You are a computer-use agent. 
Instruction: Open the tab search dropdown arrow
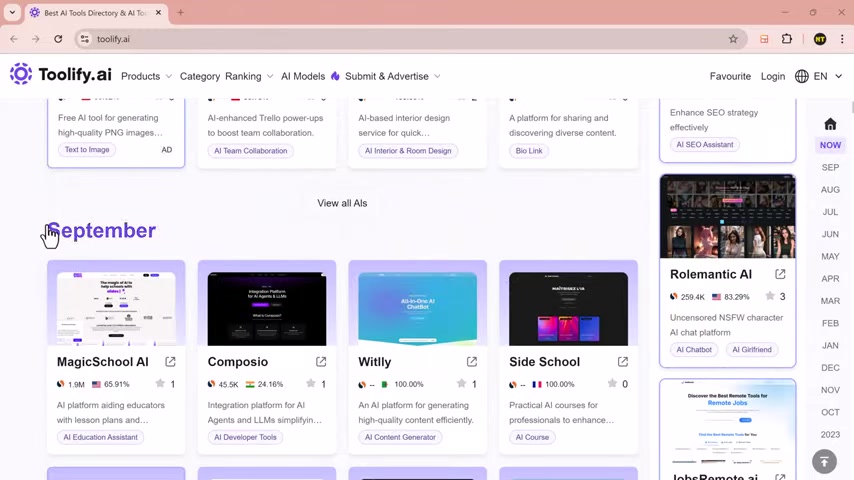(x=12, y=13)
